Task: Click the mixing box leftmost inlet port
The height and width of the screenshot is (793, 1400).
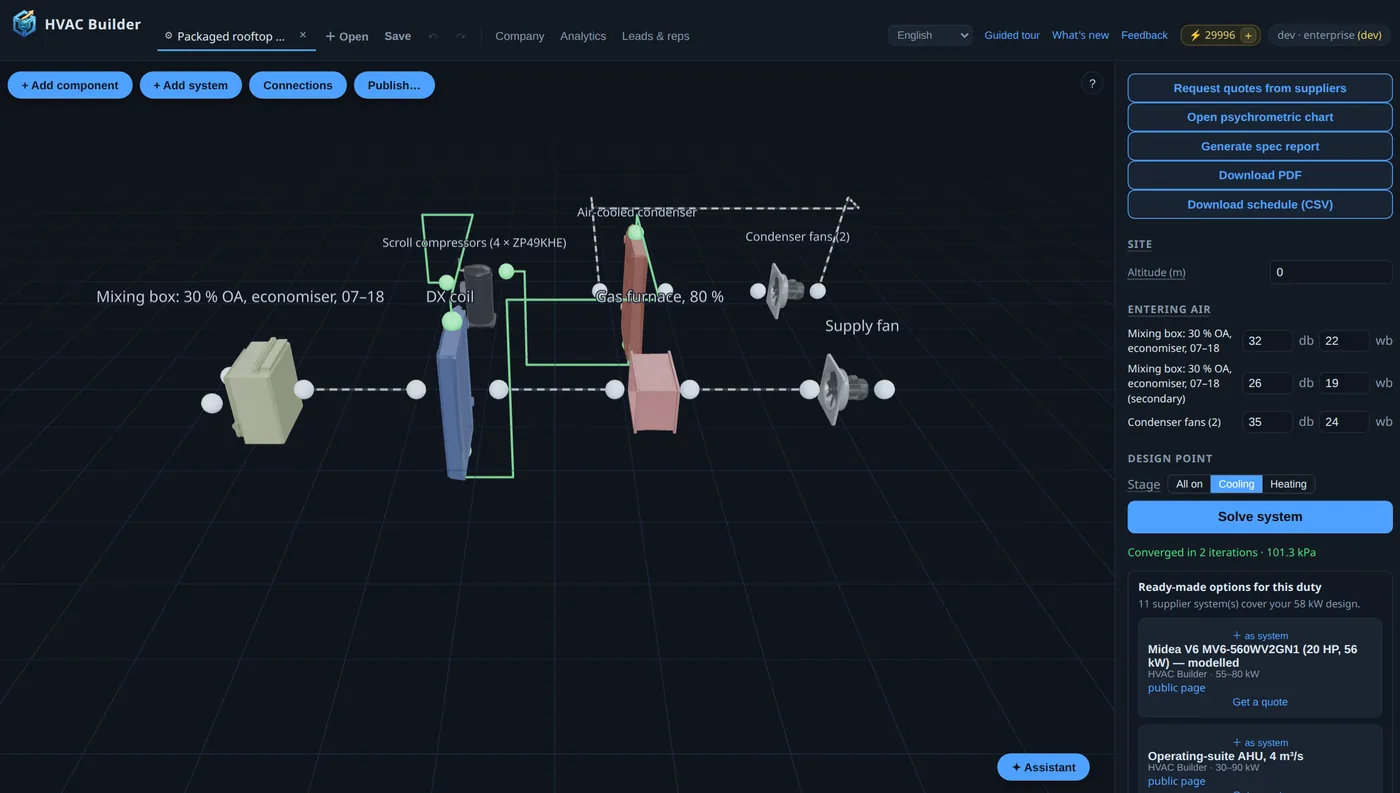Action: click(x=212, y=403)
